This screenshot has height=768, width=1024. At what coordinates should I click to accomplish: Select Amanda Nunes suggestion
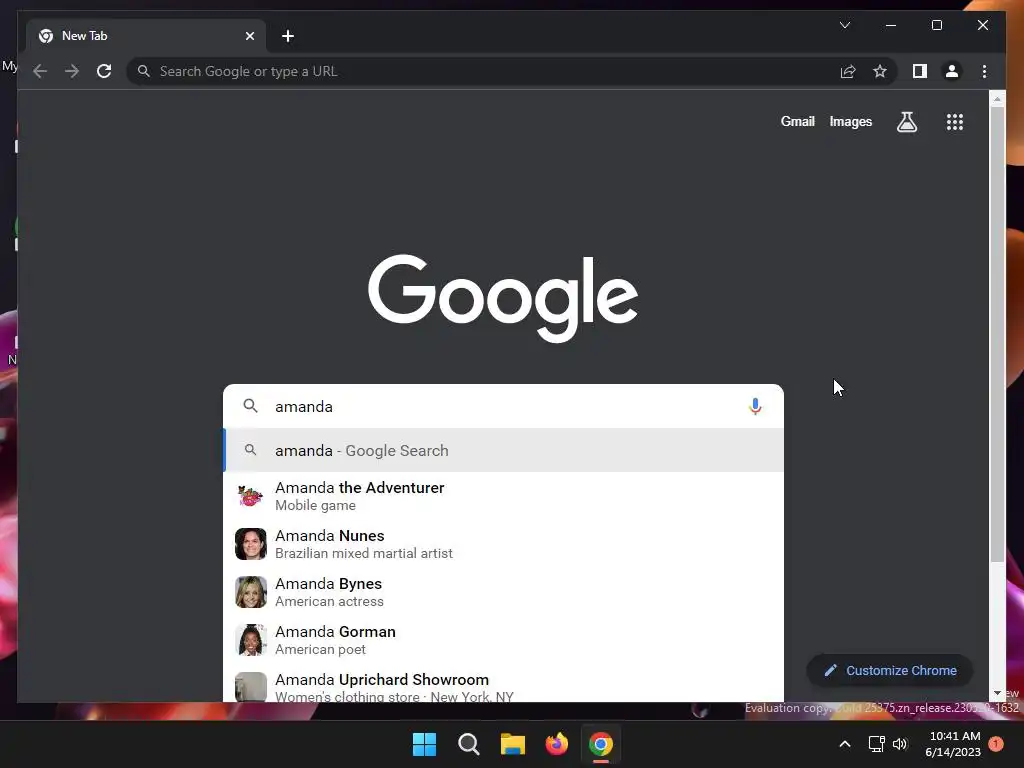click(x=503, y=544)
